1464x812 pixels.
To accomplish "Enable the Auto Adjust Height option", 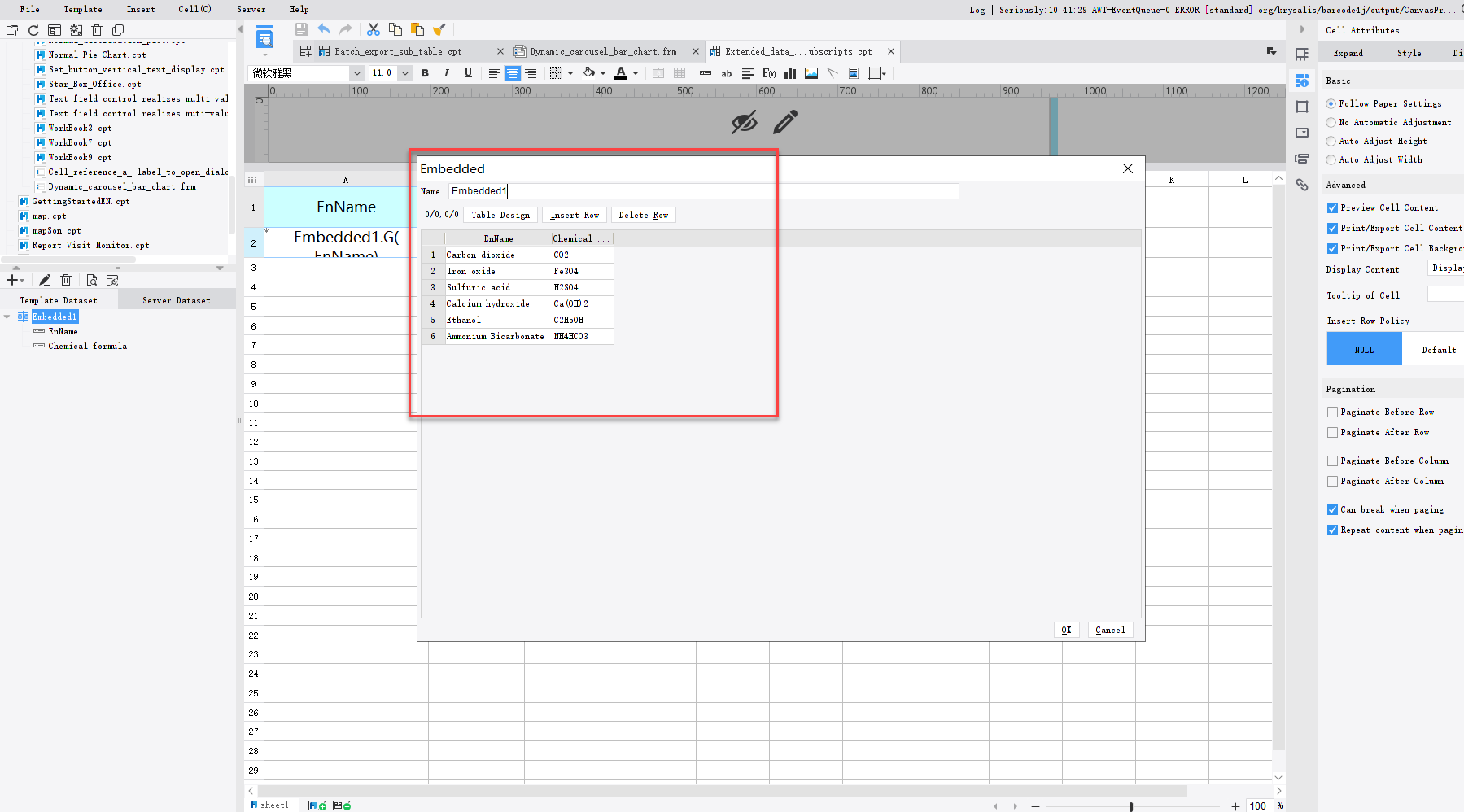I will (x=1332, y=141).
